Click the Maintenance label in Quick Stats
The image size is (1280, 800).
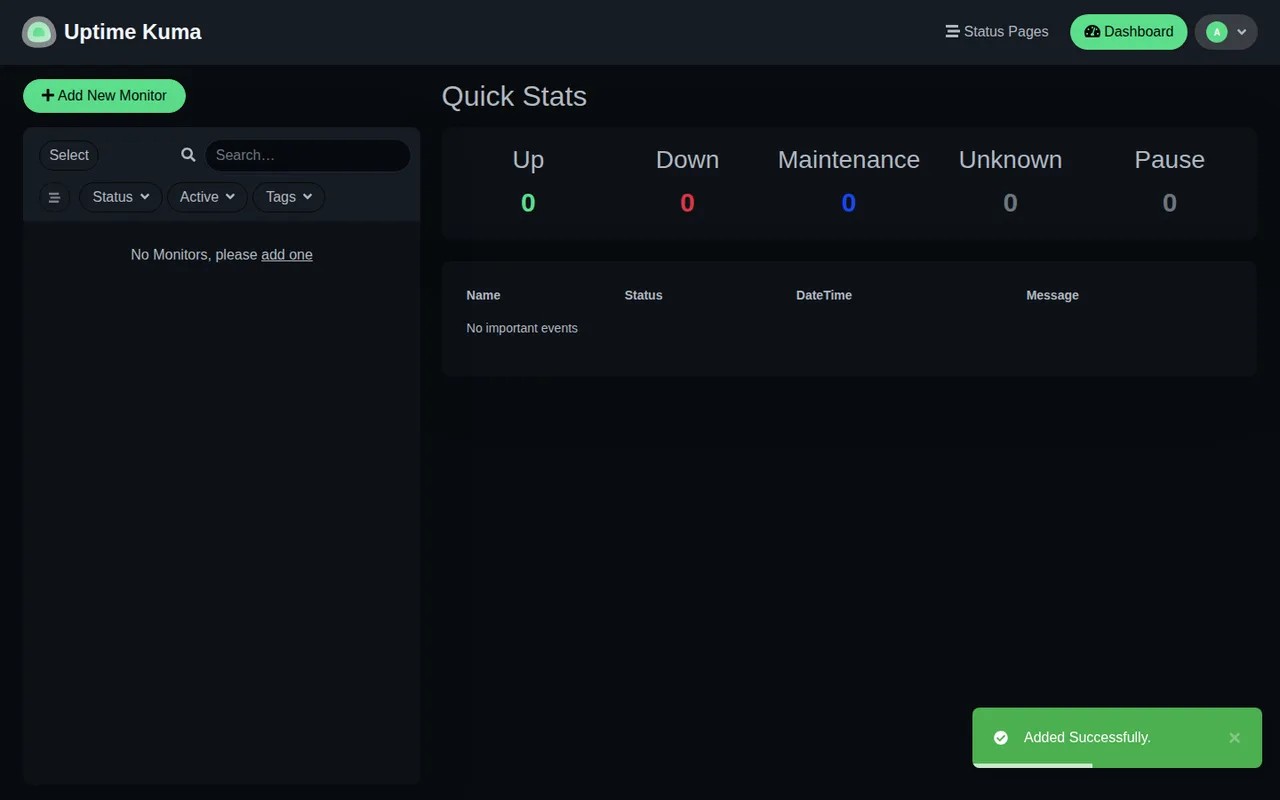click(849, 160)
